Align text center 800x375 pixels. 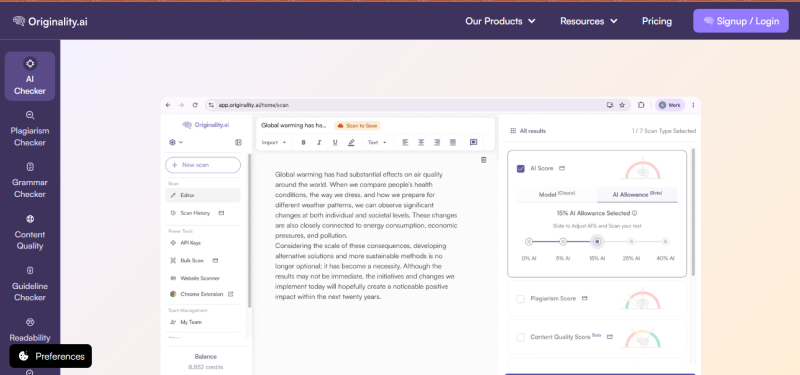421,142
